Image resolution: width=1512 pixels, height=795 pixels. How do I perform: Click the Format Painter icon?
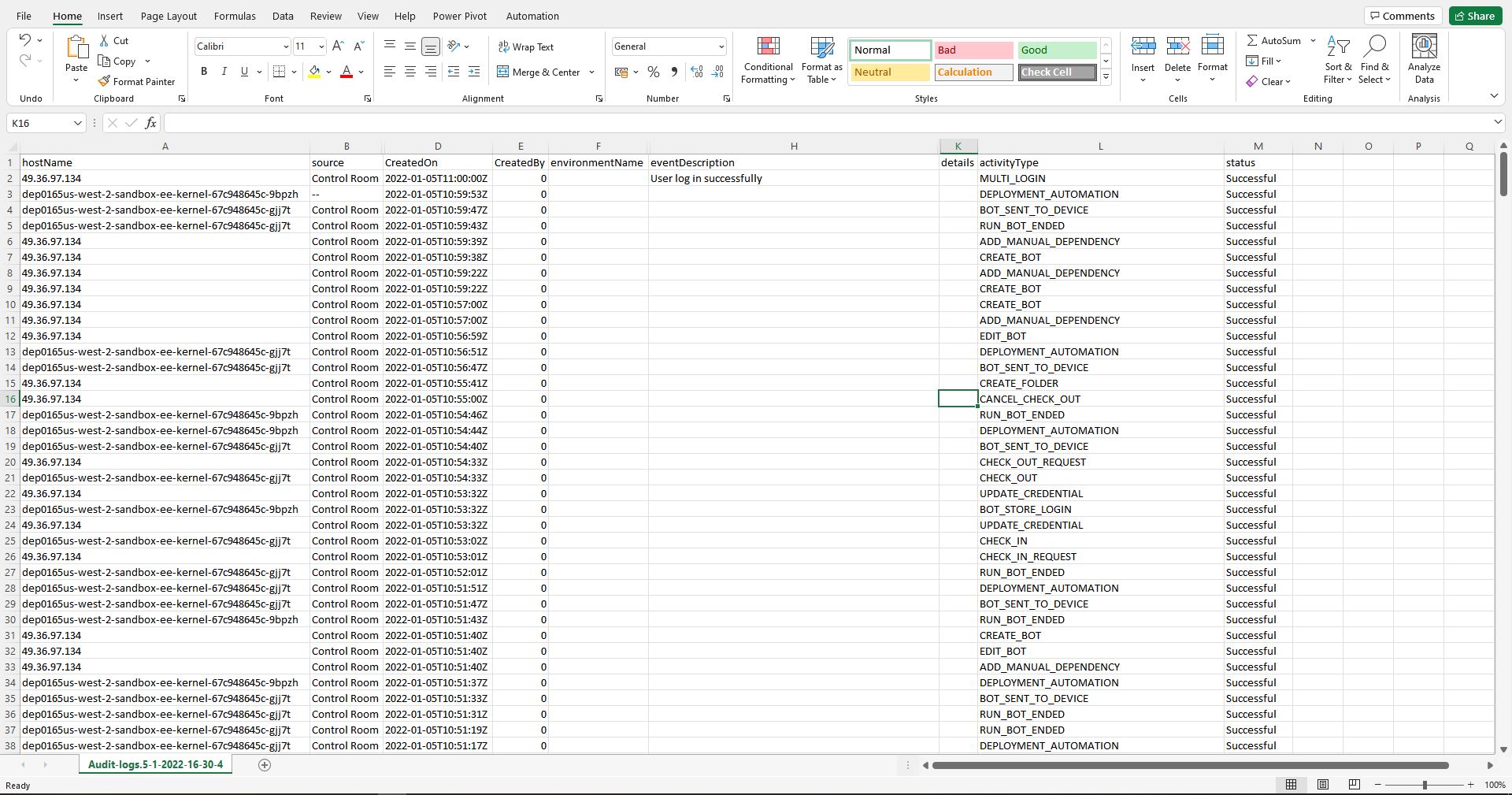click(x=104, y=81)
